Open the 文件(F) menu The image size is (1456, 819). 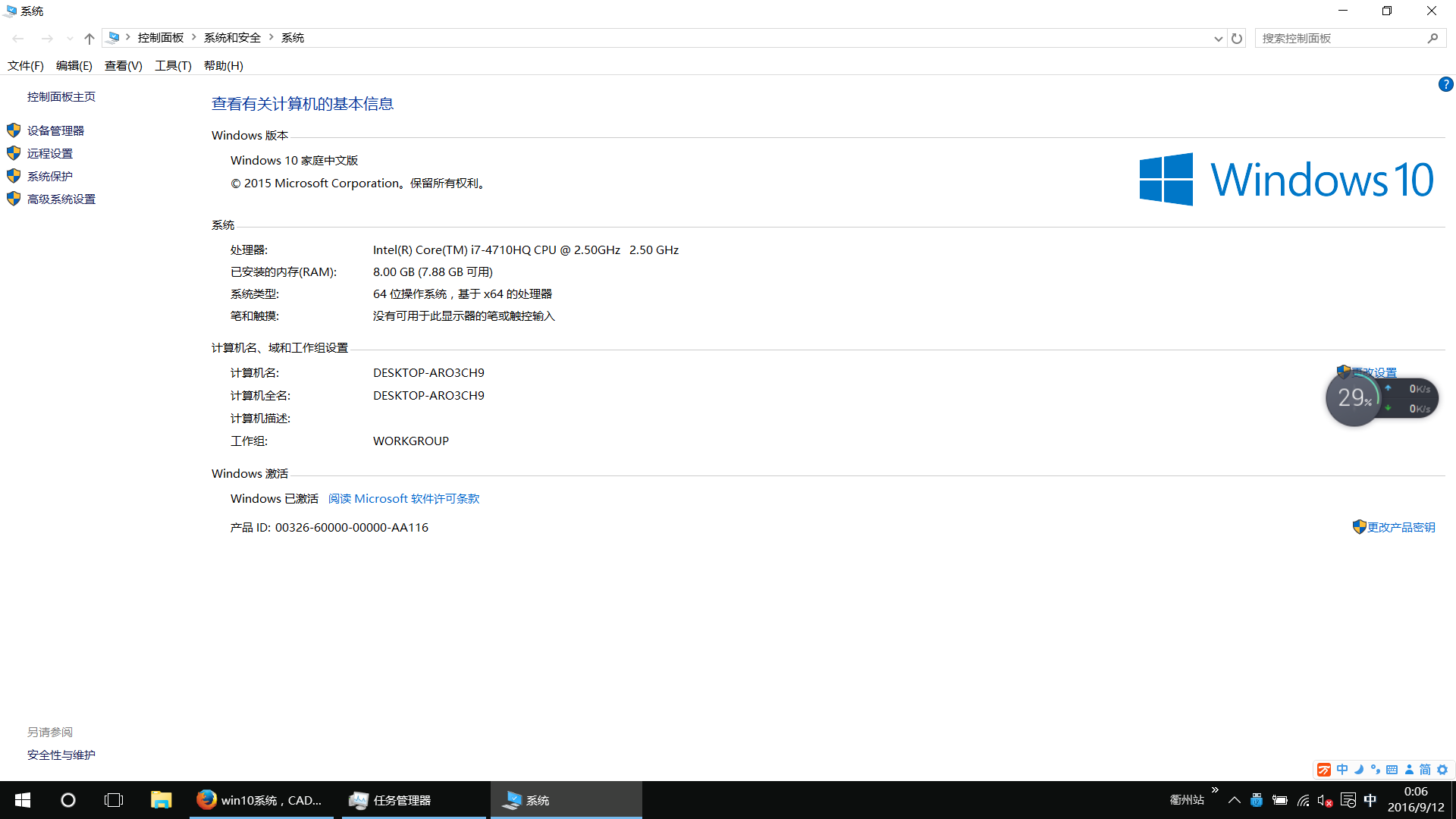(x=26, y=65)
